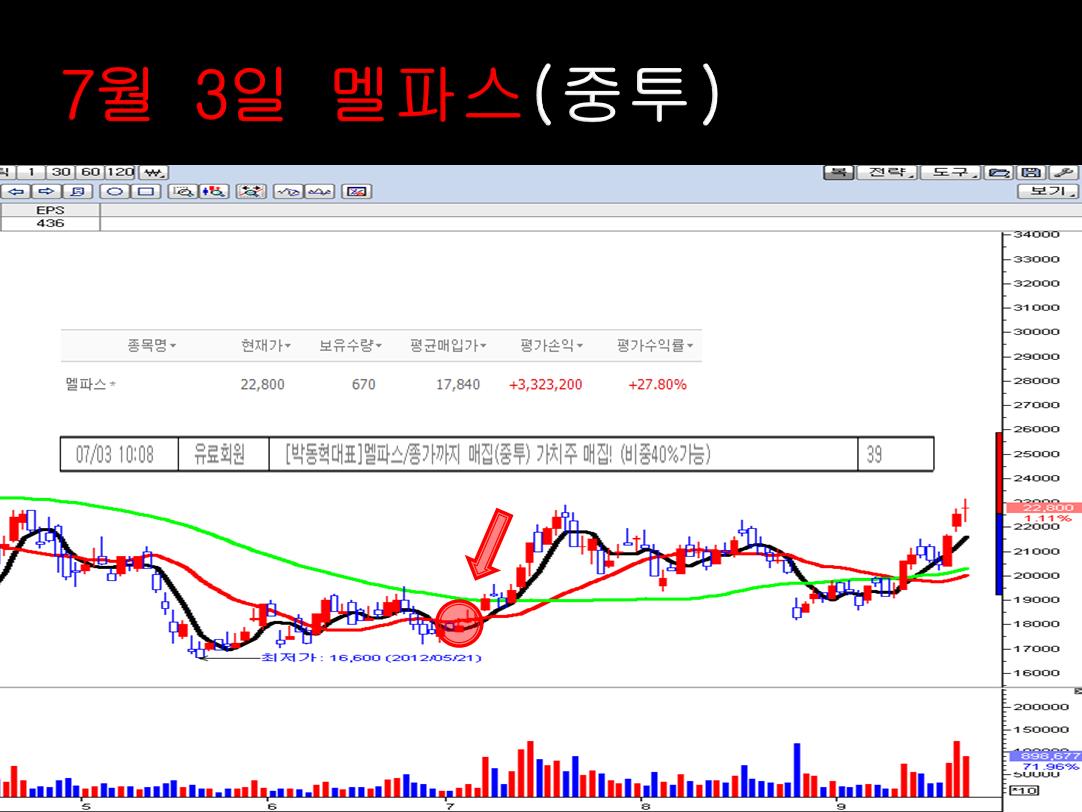Click the chart image icon
This screenshot has width=1082, height=812.
tap(357, 191)
